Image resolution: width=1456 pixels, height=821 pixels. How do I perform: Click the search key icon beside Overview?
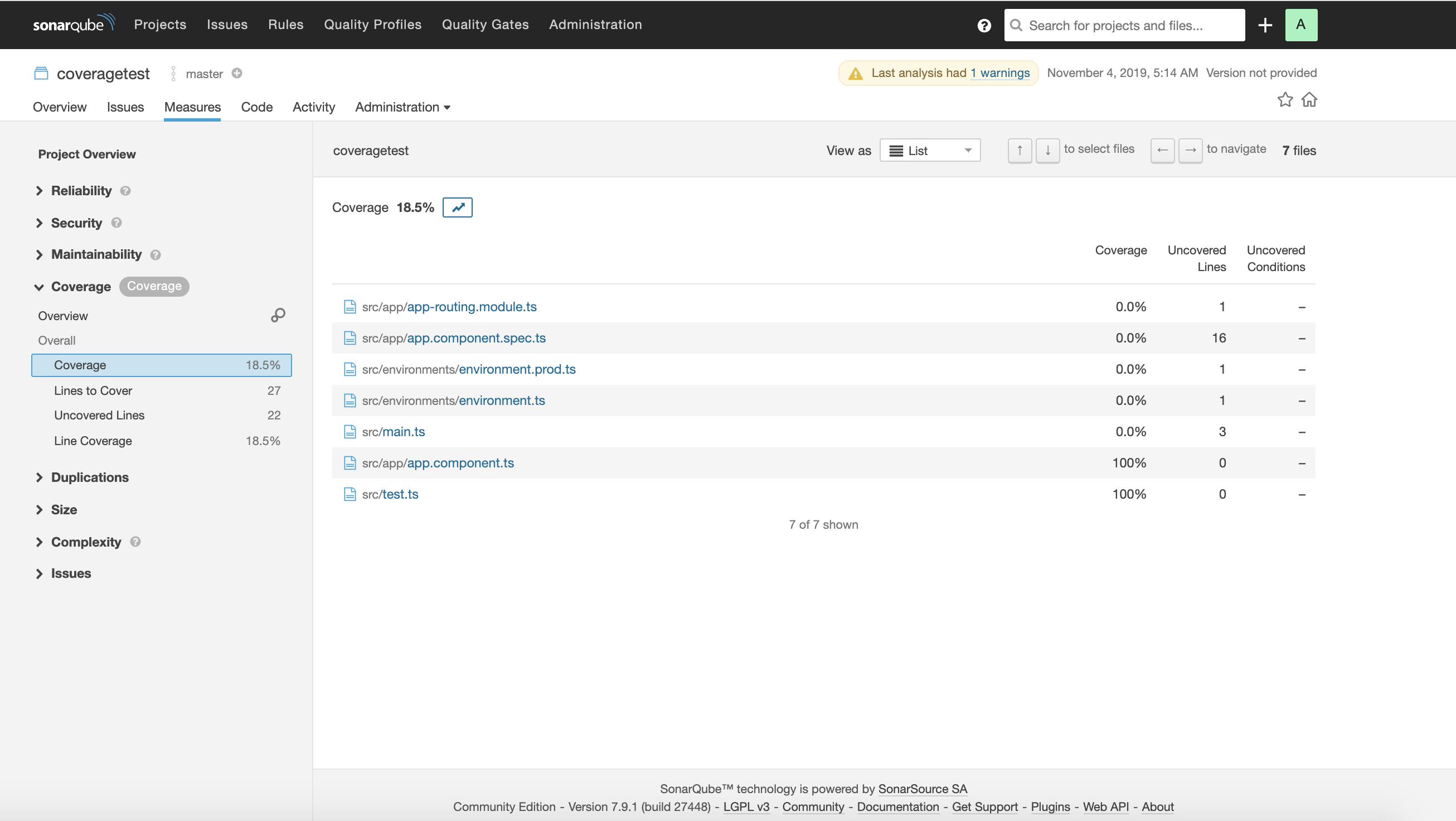(x=278, y=315)
